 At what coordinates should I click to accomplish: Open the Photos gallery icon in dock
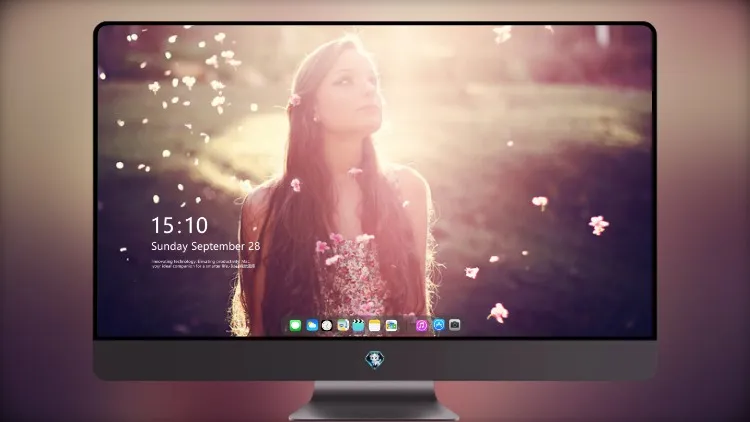coord(391,326)
